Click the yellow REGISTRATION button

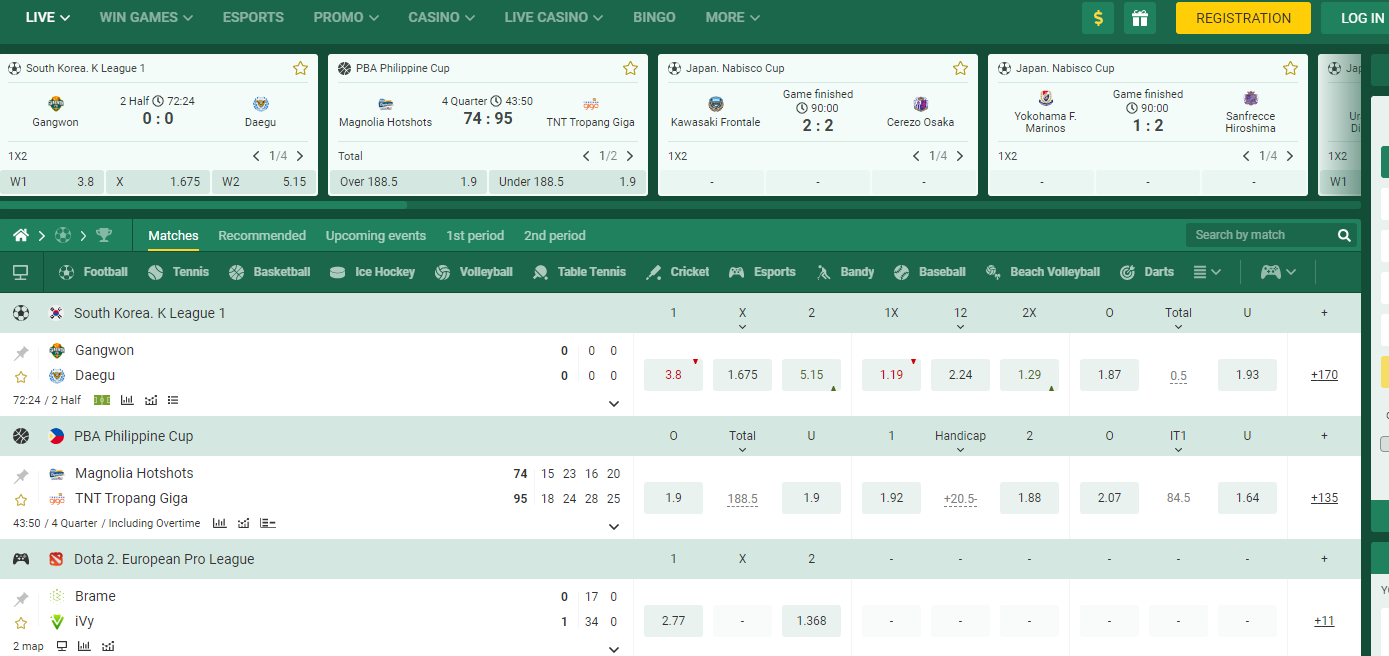[x=1243, y=18]
